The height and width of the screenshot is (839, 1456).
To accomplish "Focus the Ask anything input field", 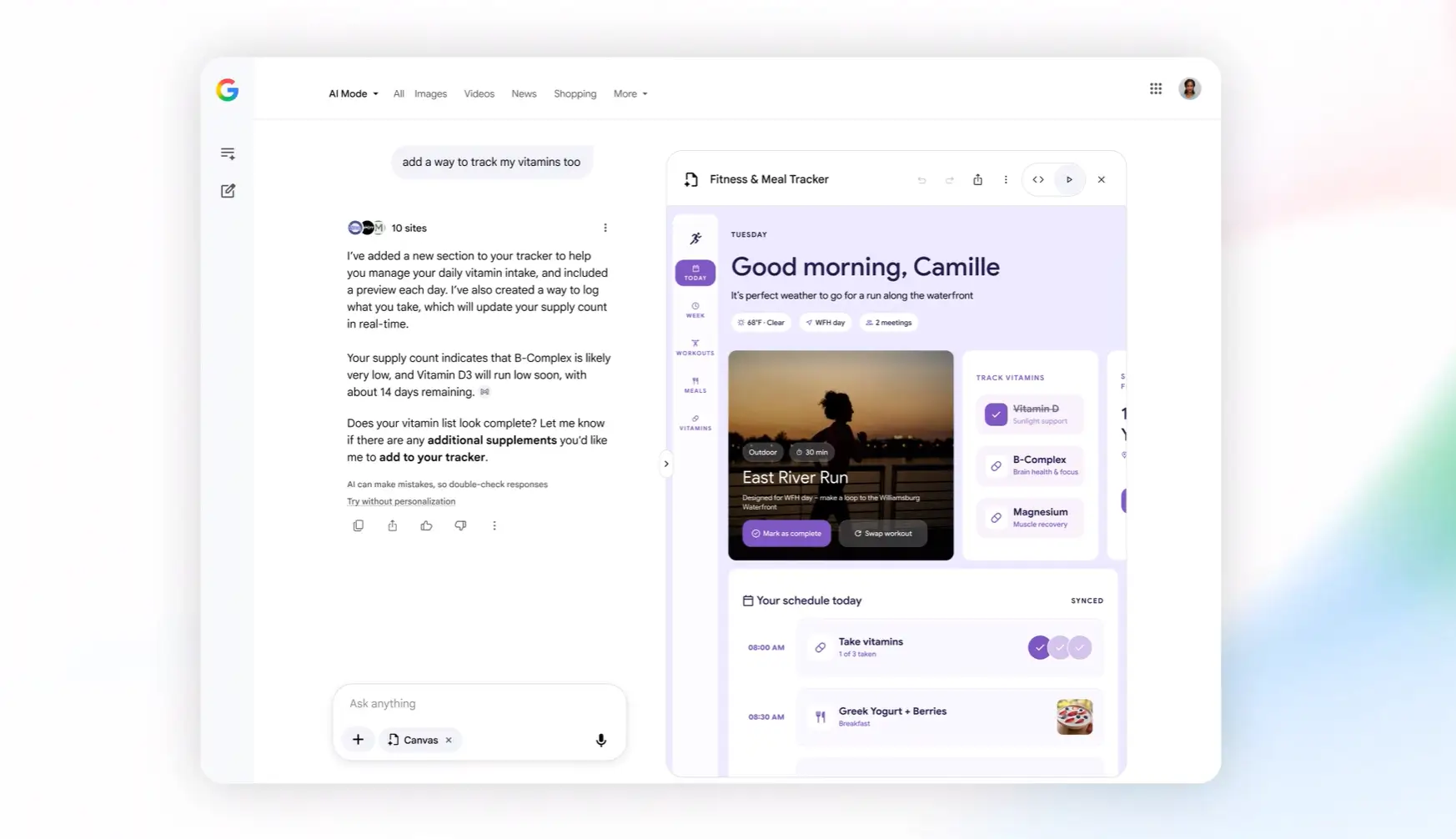I will click(x=479, y=703).
